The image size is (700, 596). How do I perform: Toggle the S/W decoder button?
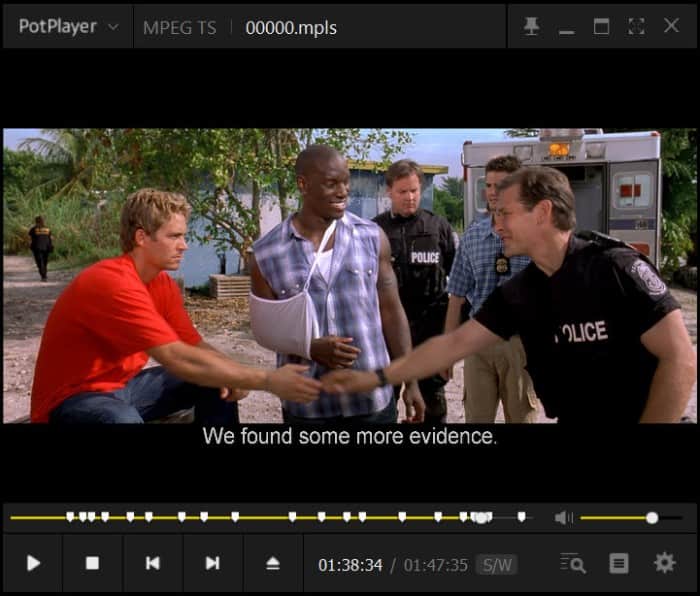[x=496, y=565]
